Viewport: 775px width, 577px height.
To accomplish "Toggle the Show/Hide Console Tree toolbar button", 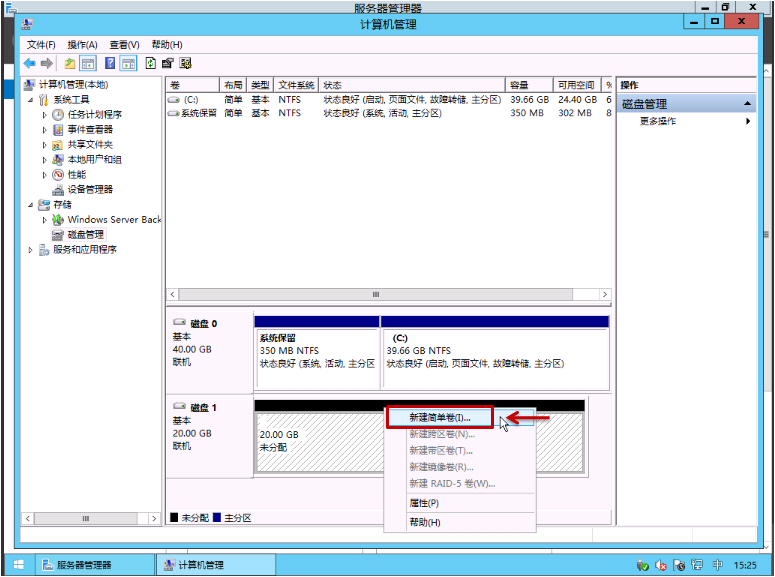I will click(x=88, y=63).
